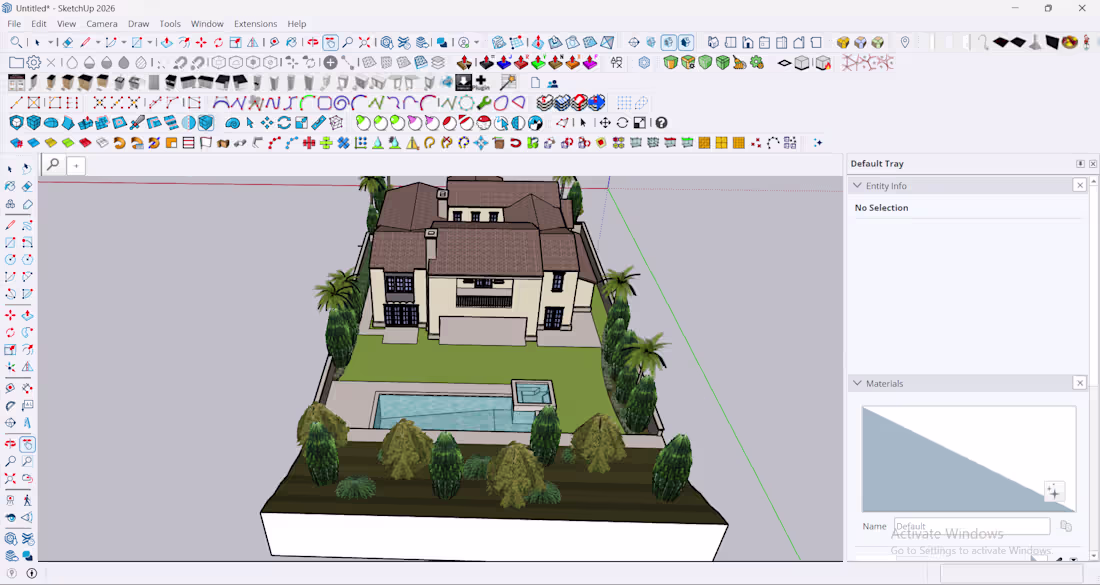Open the Search tool in the top toolbar
Viewport: 1100px width, 585px height.
tap(16, 43)
